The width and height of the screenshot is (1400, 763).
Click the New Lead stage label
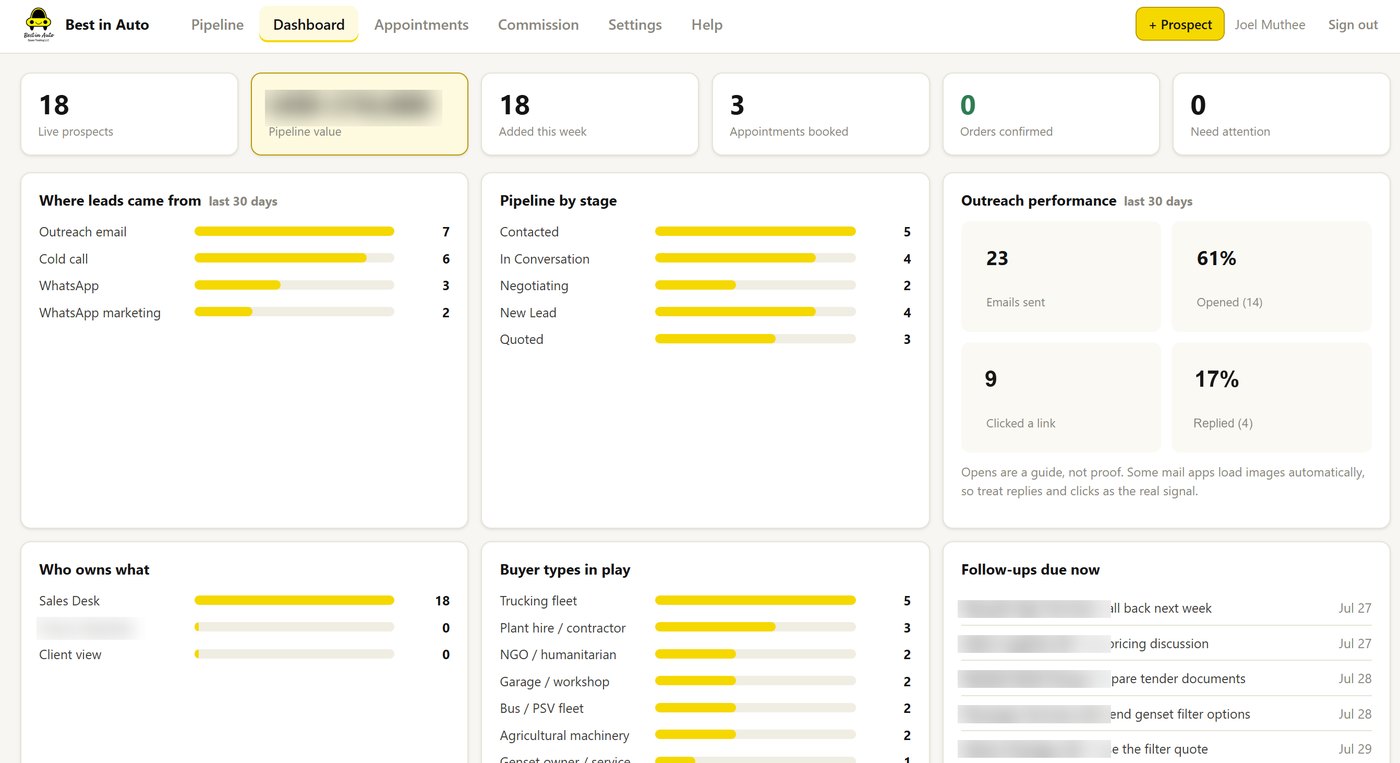[528, 313]
